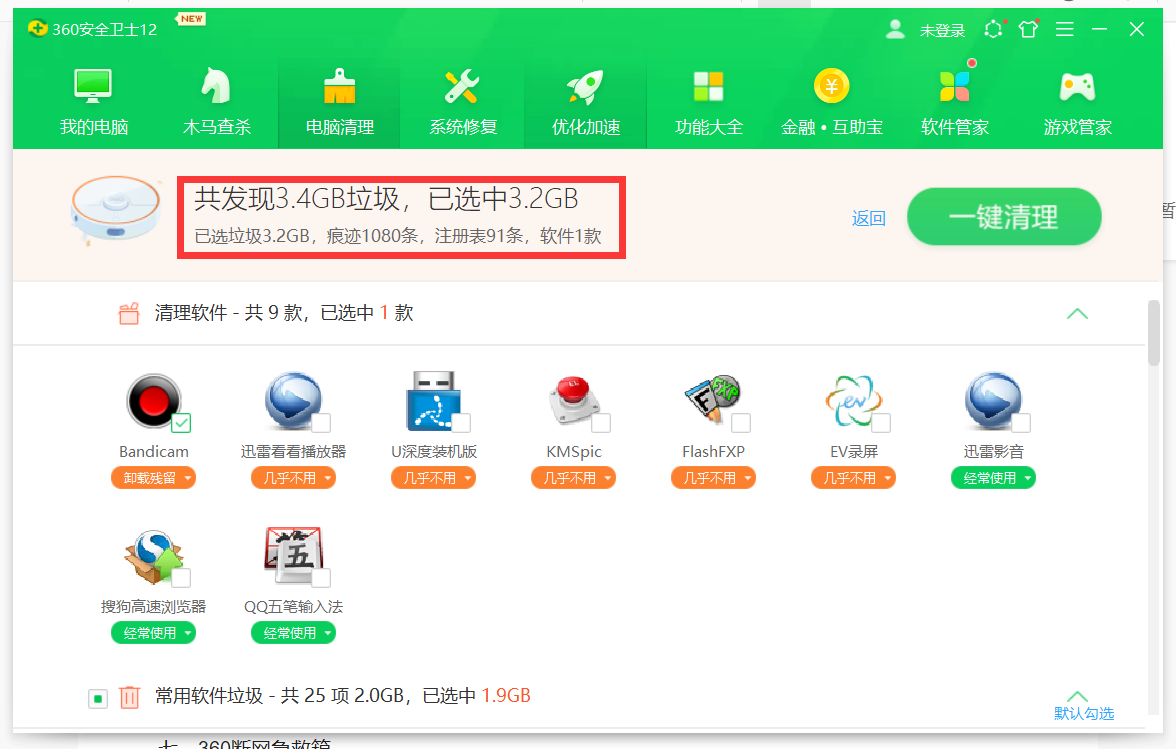This screenshot has height=749, width=1176.
Task: Collapse the 清理软件 section chevron
Action: point(1077,313)
